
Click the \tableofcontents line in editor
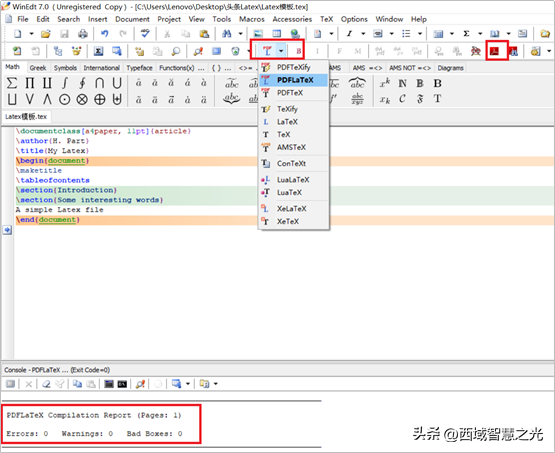click(x=52, y=180)
